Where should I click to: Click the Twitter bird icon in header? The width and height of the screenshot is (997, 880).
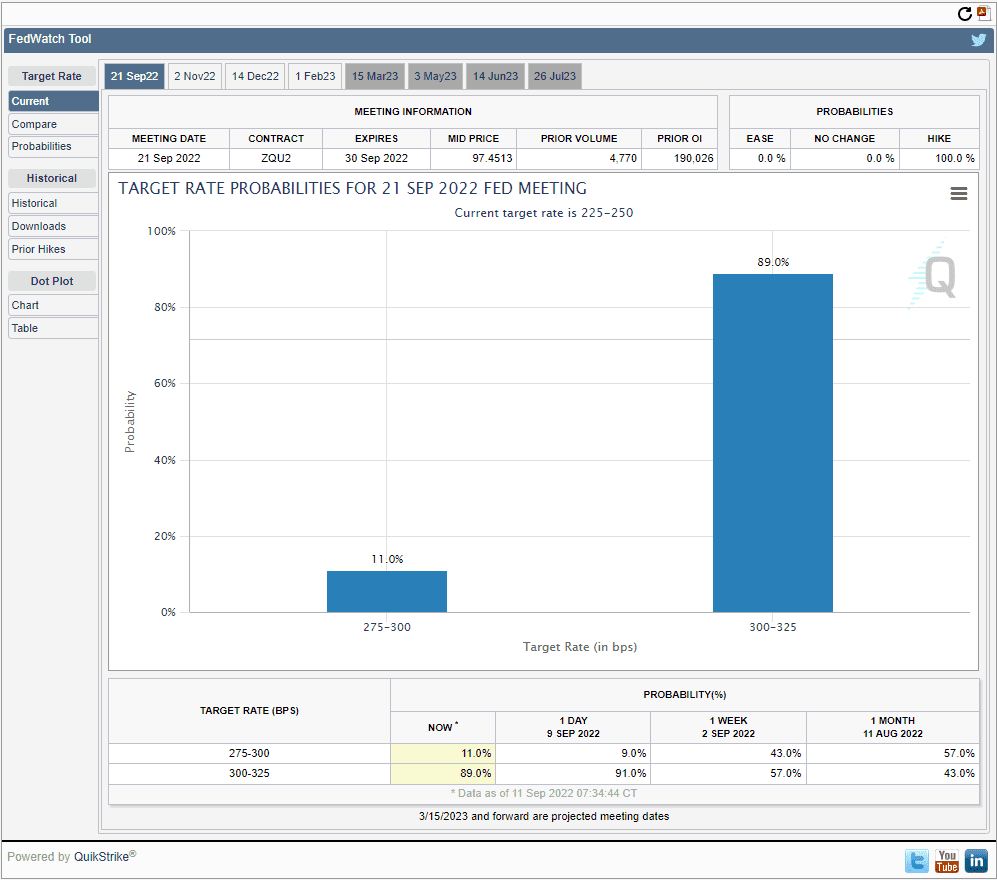tap(978, 40)
